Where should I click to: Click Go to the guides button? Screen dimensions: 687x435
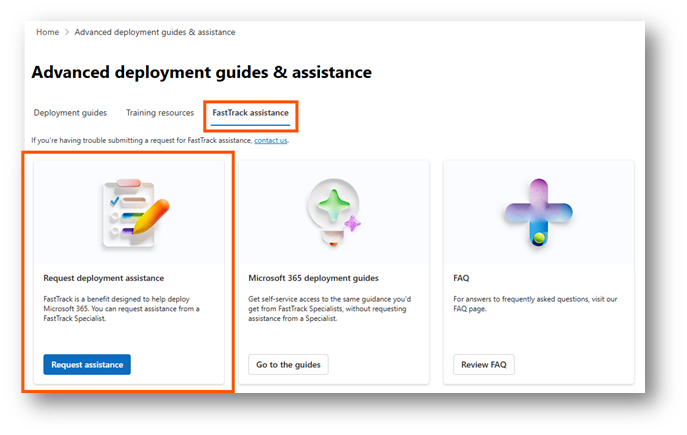click(288, 364)
